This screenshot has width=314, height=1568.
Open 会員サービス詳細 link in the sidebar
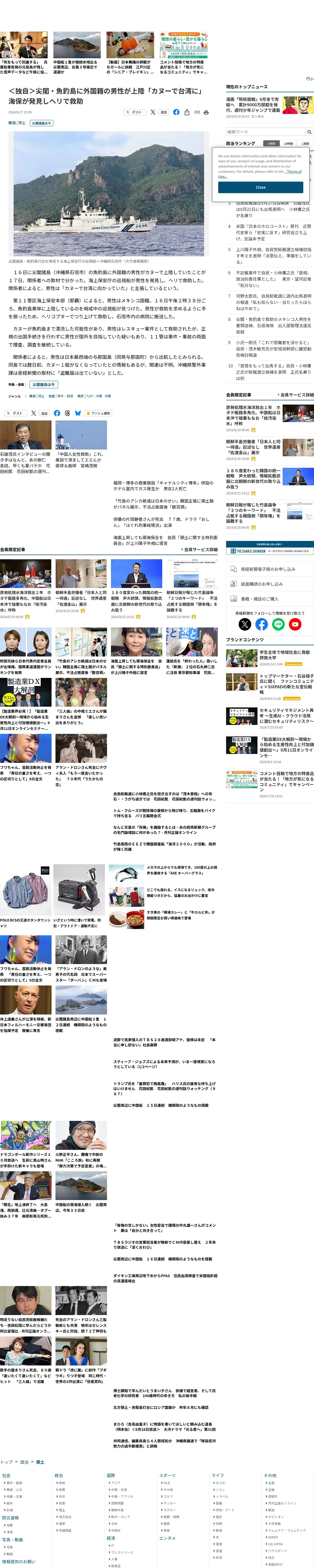(x=296, y=395)
